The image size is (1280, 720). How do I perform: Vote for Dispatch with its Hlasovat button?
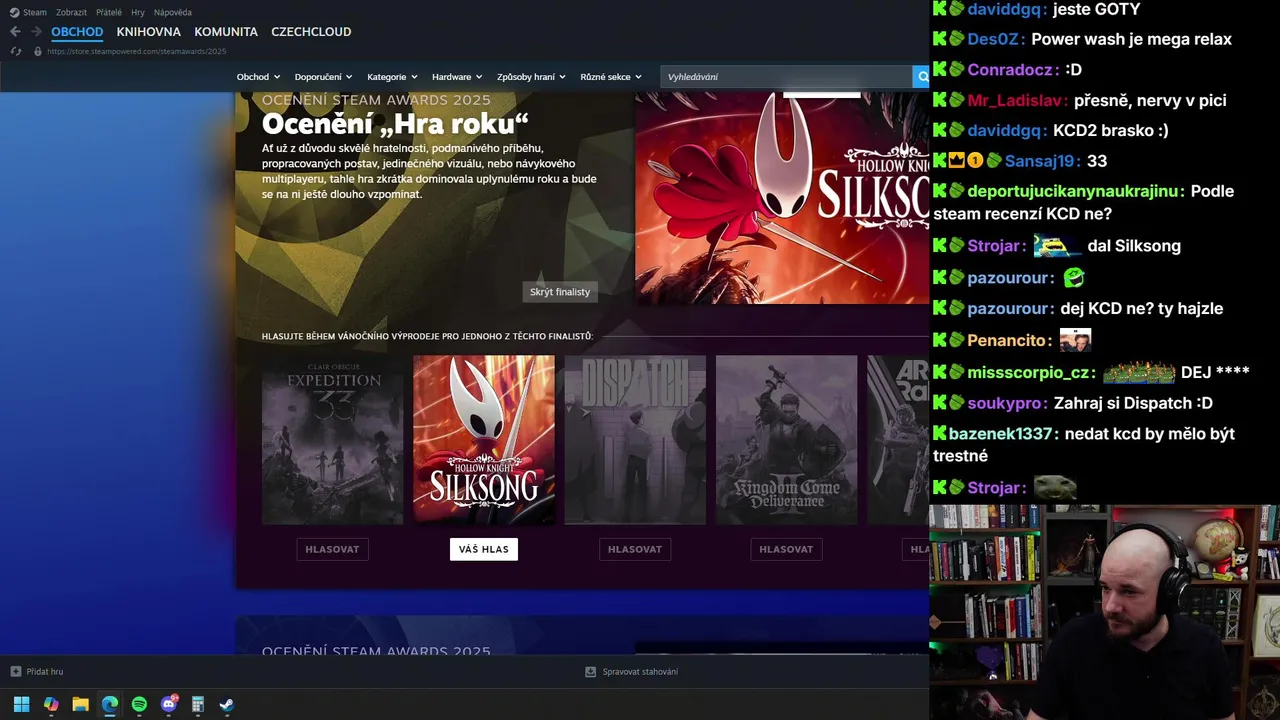click(x=635, y=549)
